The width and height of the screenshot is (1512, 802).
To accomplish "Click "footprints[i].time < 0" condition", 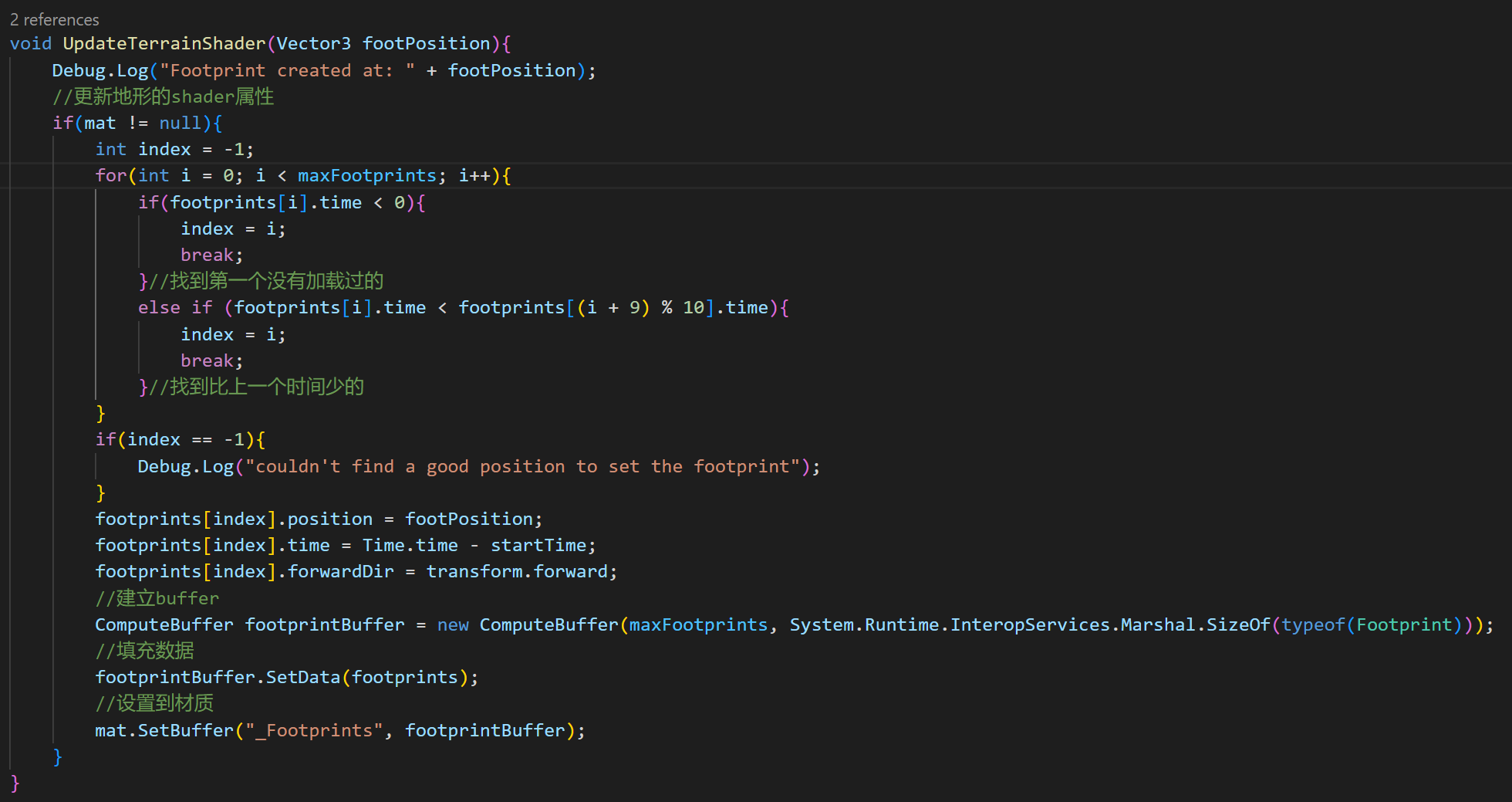I will coord(287,202).
